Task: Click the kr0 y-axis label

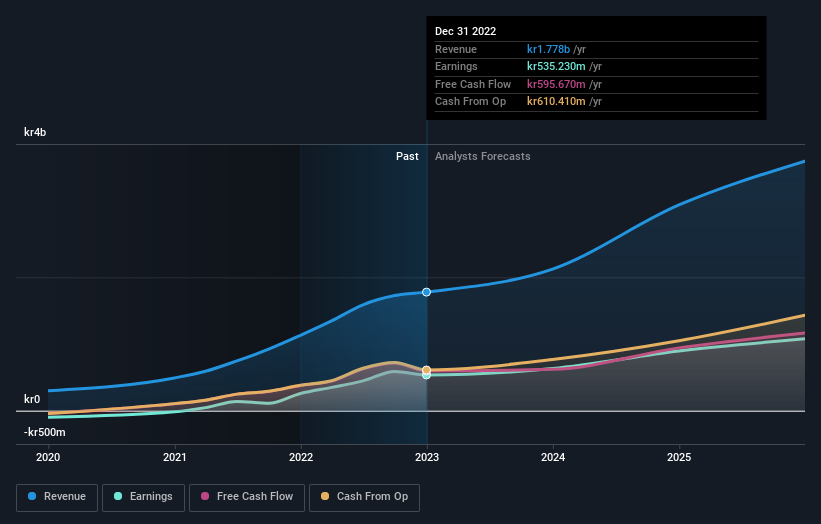Action: [x=32, y=399]
